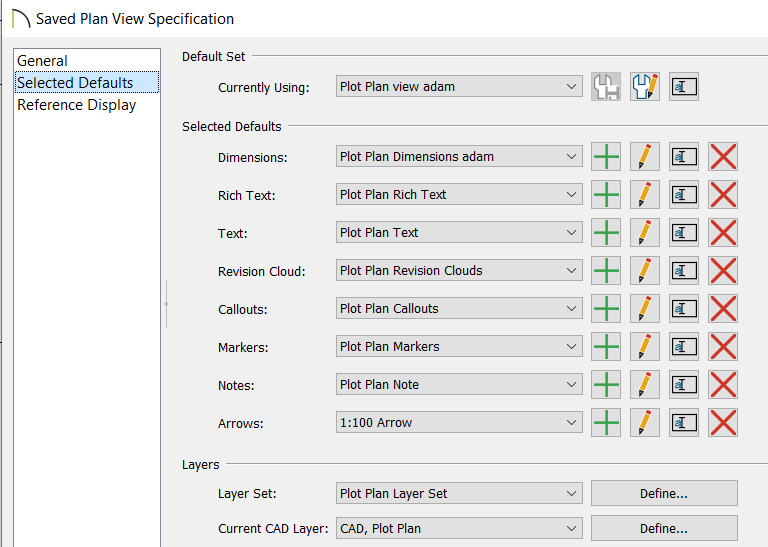
Task: Edit the Markers default
Action: click(645, 347)
